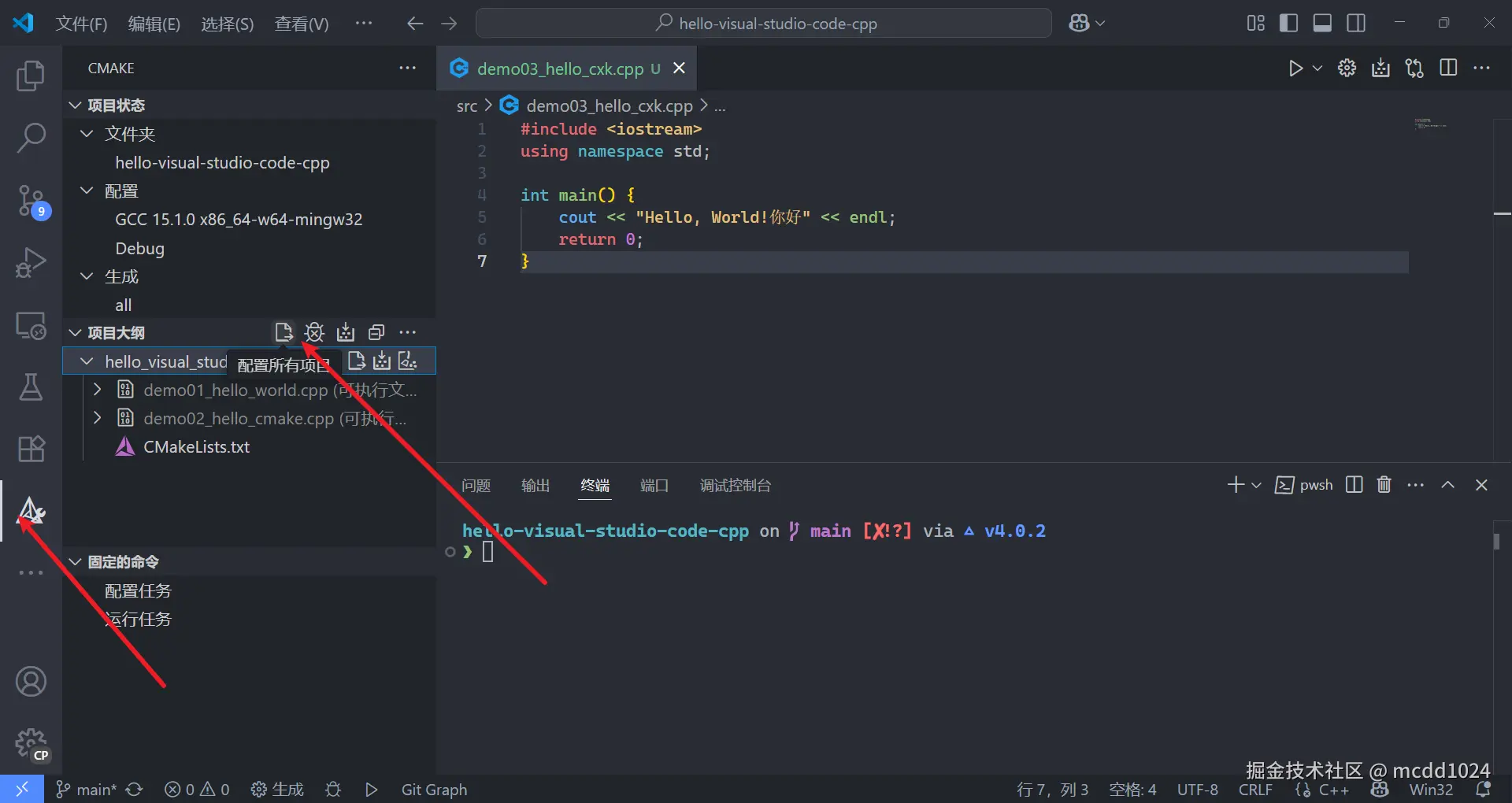Collapse the 文件夹 tree node
The image size is (1512, 803).
click(x=87, y=134)
